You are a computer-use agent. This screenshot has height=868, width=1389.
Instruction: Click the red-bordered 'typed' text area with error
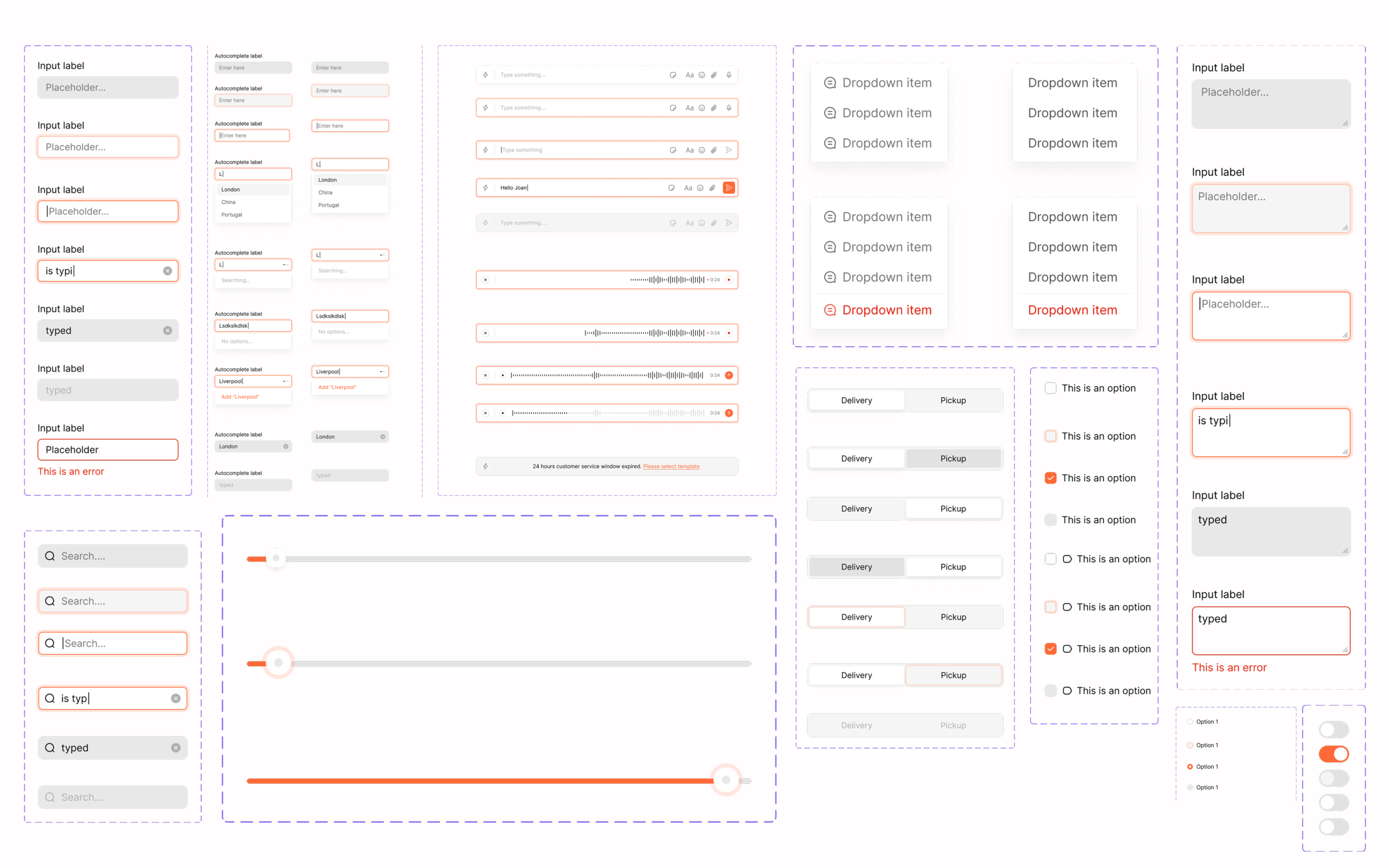1271,630
